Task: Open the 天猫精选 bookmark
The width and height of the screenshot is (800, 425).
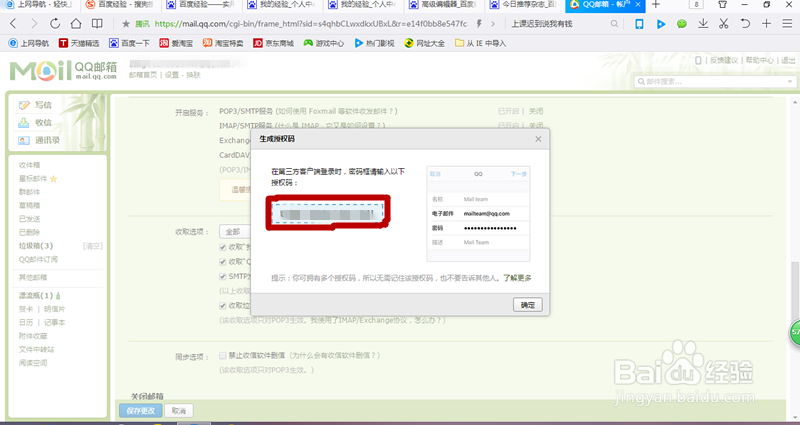Action: [x=79, y=43]
